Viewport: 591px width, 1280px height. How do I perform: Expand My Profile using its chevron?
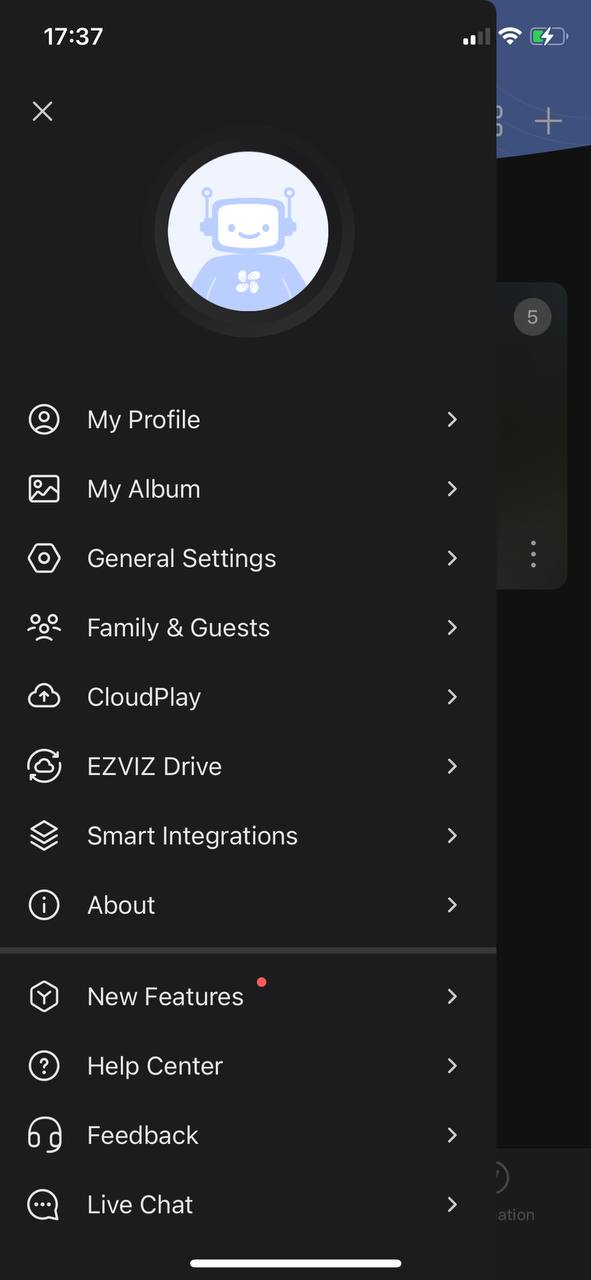(452, 420)
